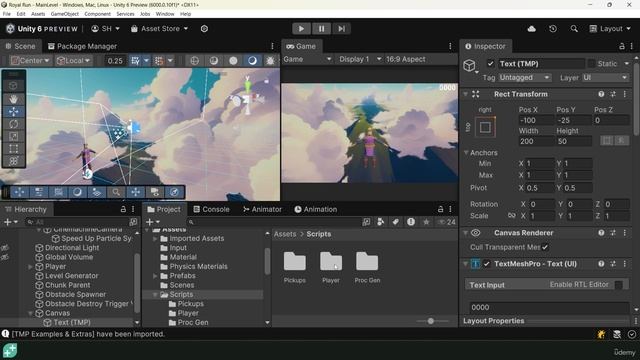This screenshot has width=640, height=360.
Task: Switch to the Package Manager tab
Action: coord(82,46)
